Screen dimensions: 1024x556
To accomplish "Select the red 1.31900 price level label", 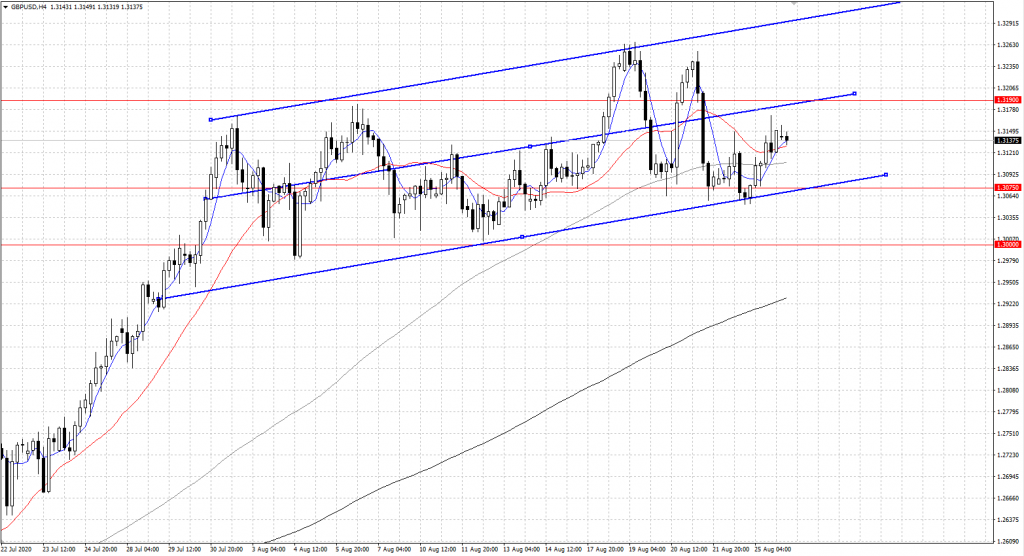I will pos(1007,100).
